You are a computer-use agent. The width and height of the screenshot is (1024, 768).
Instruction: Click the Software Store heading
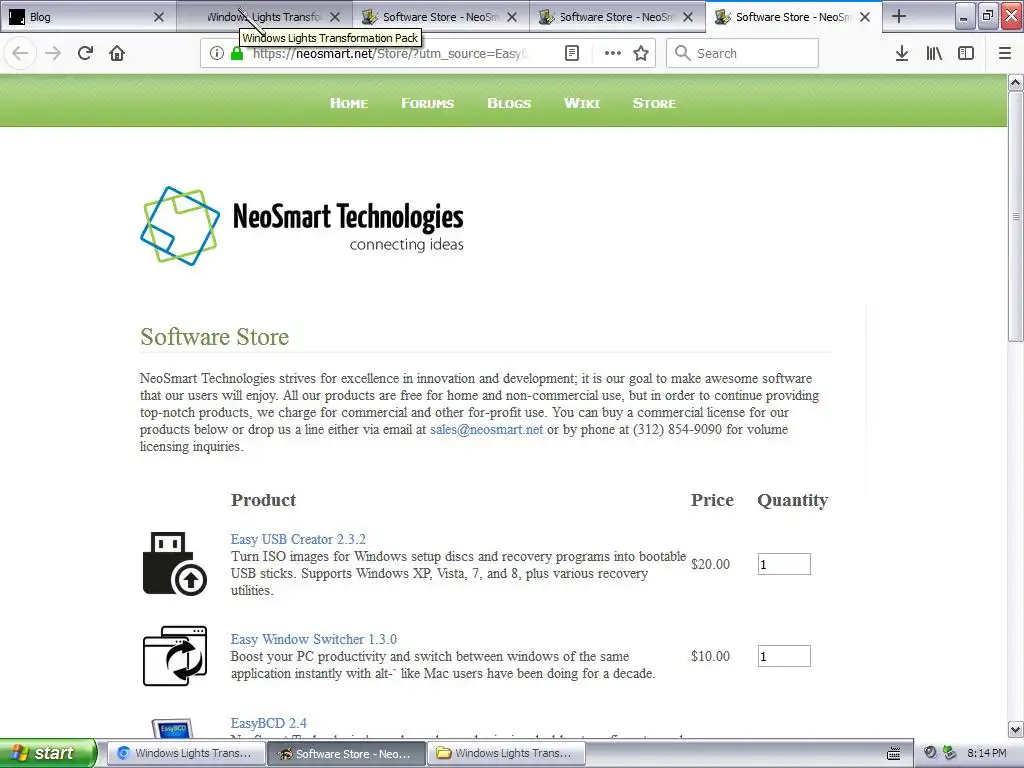coord(214,337)
